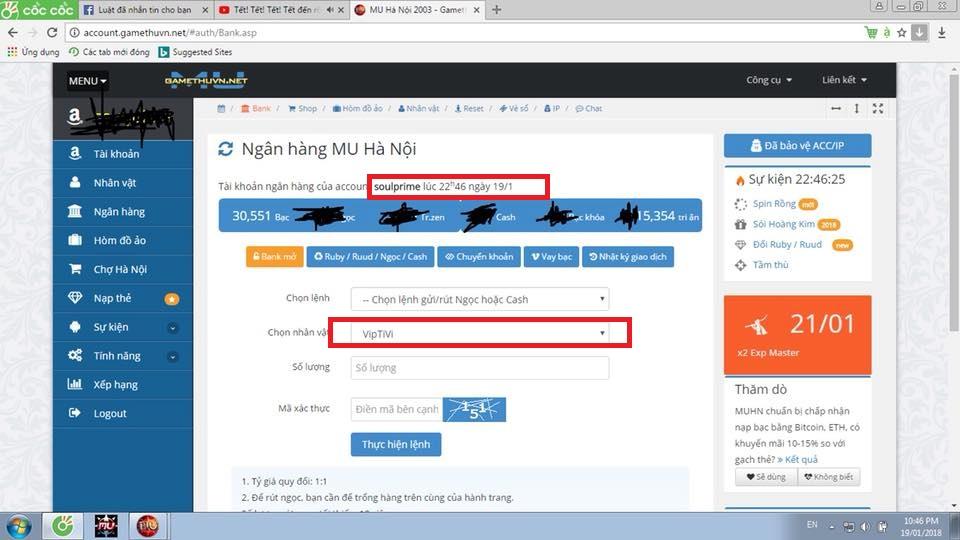Viewport: 960px width, 540px height.
Task: Vote Không biết in the poll
Action: point(829,477)
